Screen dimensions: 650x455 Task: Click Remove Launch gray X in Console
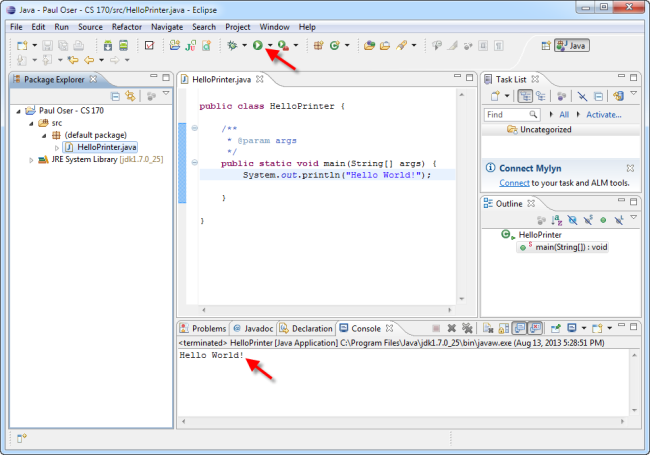pyautogui.click(x=452, y=329)
